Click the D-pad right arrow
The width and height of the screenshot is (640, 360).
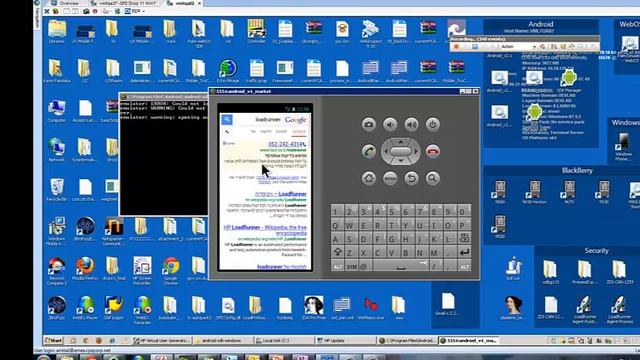[416, 151]
